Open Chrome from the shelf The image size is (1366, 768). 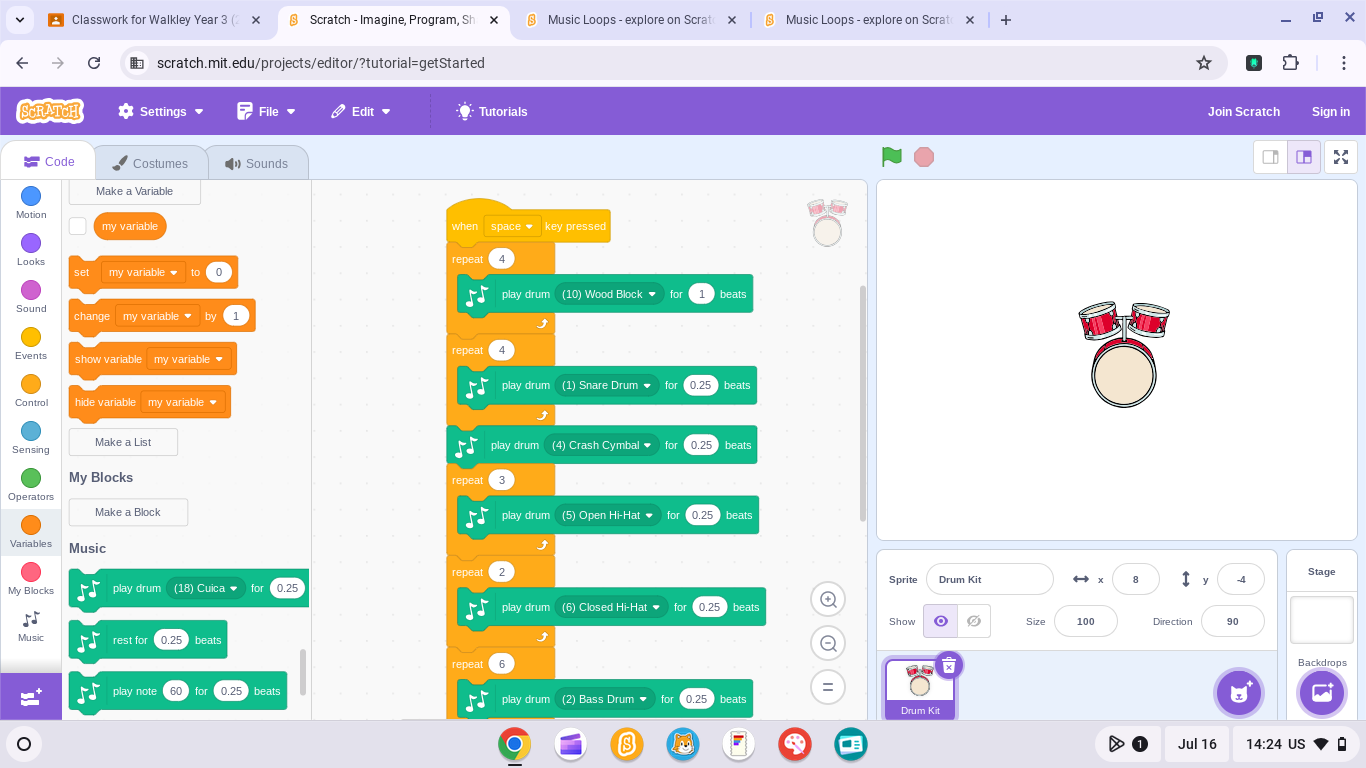[x=515, y=744]
